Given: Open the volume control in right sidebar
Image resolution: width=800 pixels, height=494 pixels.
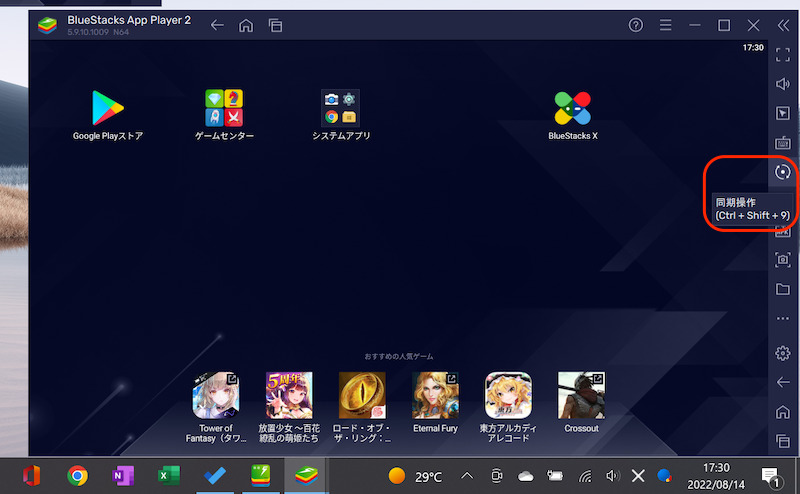Looking at the screenshot, I should tap(783, 84).
